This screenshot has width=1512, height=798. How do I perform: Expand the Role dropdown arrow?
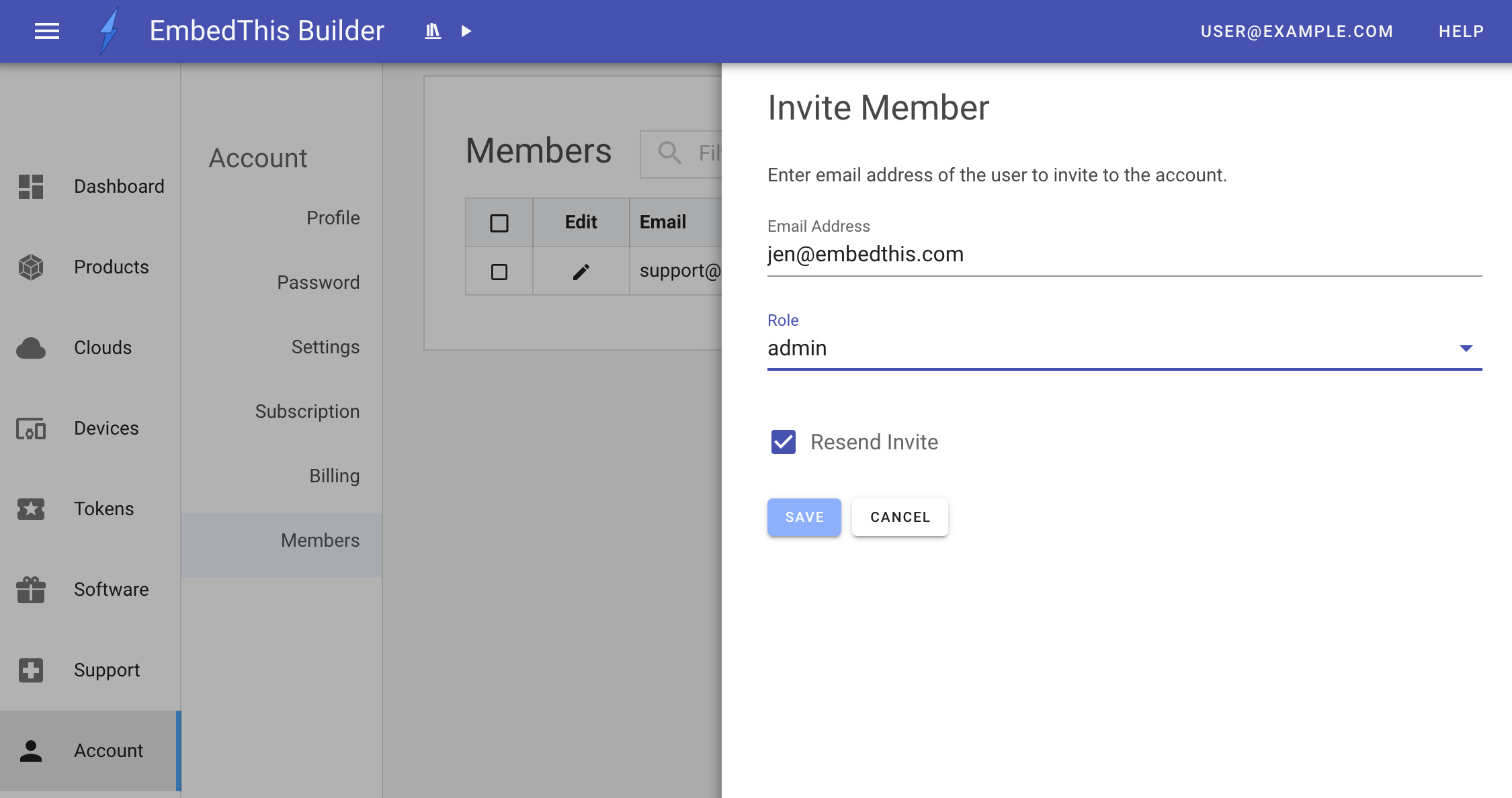[1466, 348]
